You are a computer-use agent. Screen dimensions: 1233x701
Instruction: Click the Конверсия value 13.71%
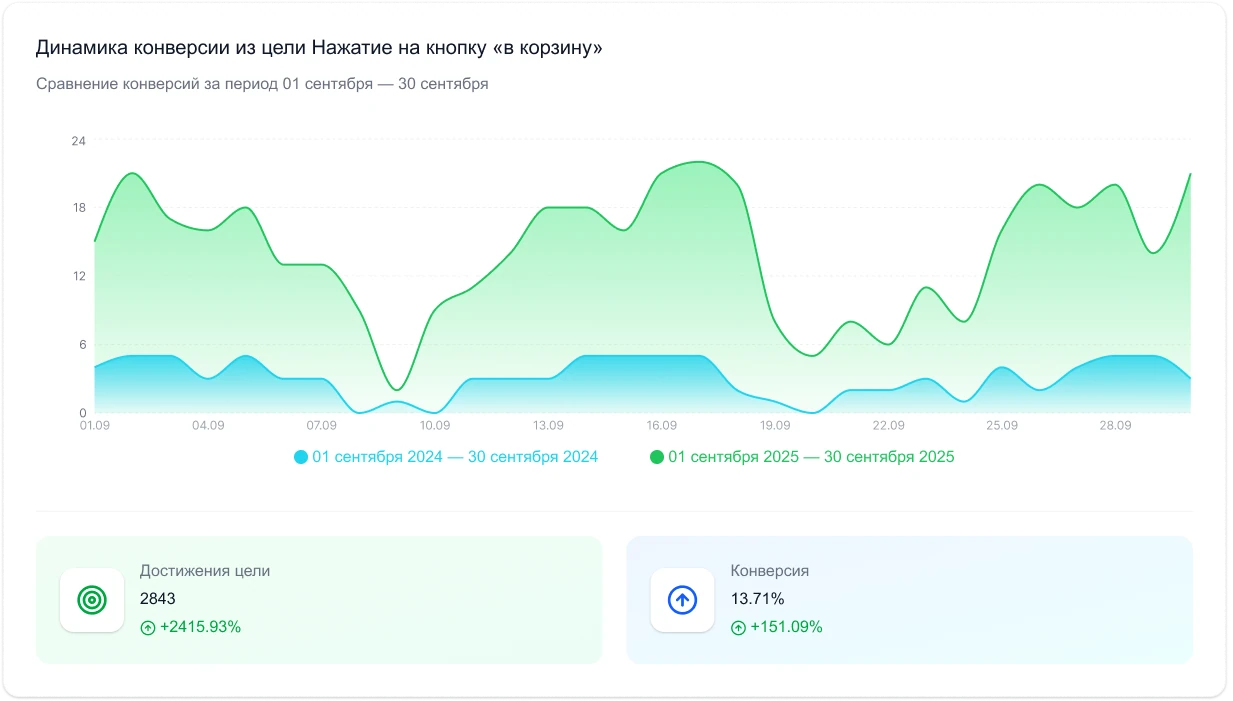click(757, 599)
